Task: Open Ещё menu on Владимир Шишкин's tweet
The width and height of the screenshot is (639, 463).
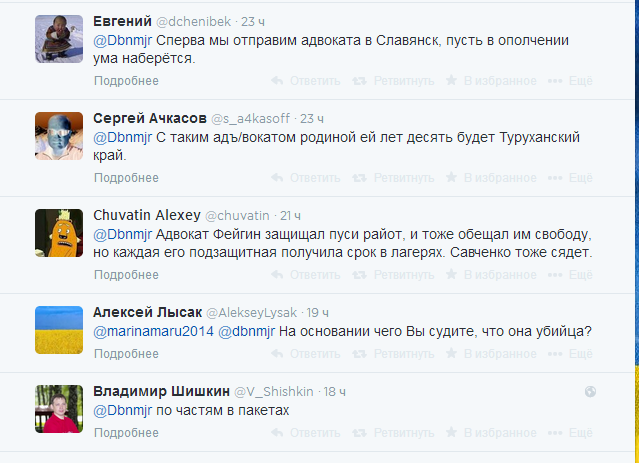Action: click(570, 433)
